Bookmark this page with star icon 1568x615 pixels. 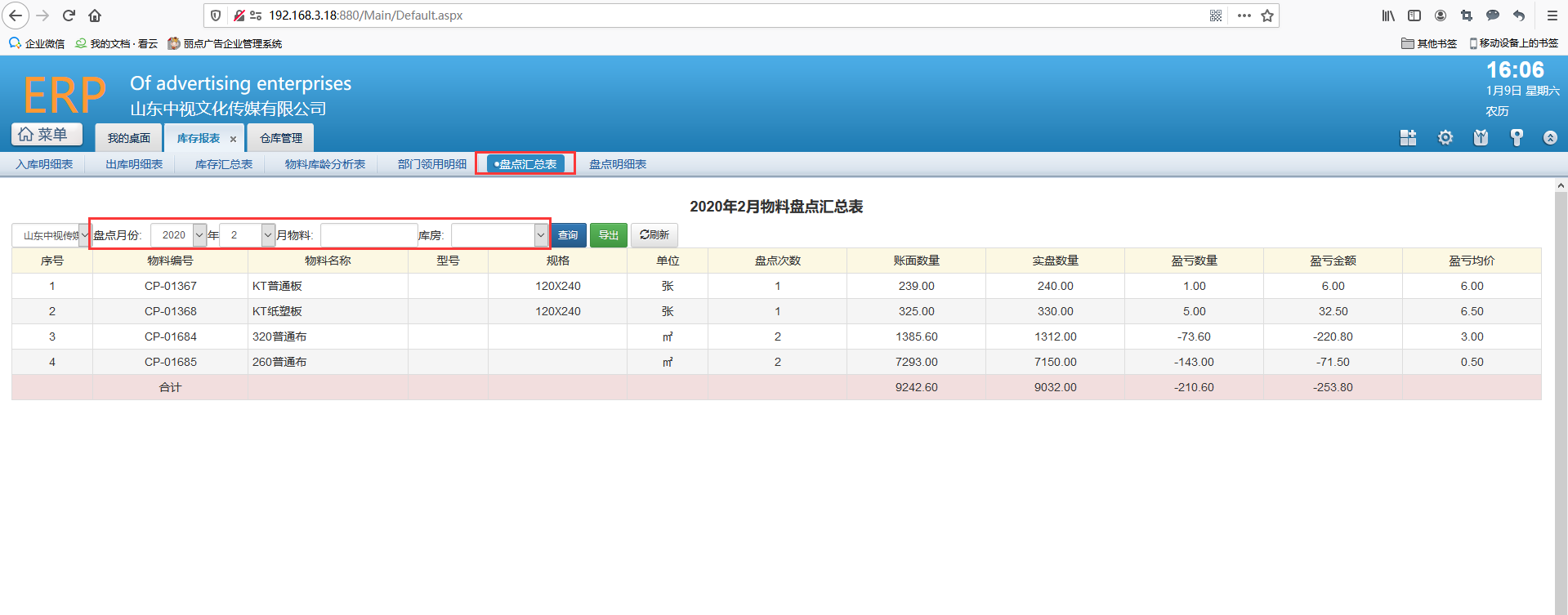[1267, 16]
